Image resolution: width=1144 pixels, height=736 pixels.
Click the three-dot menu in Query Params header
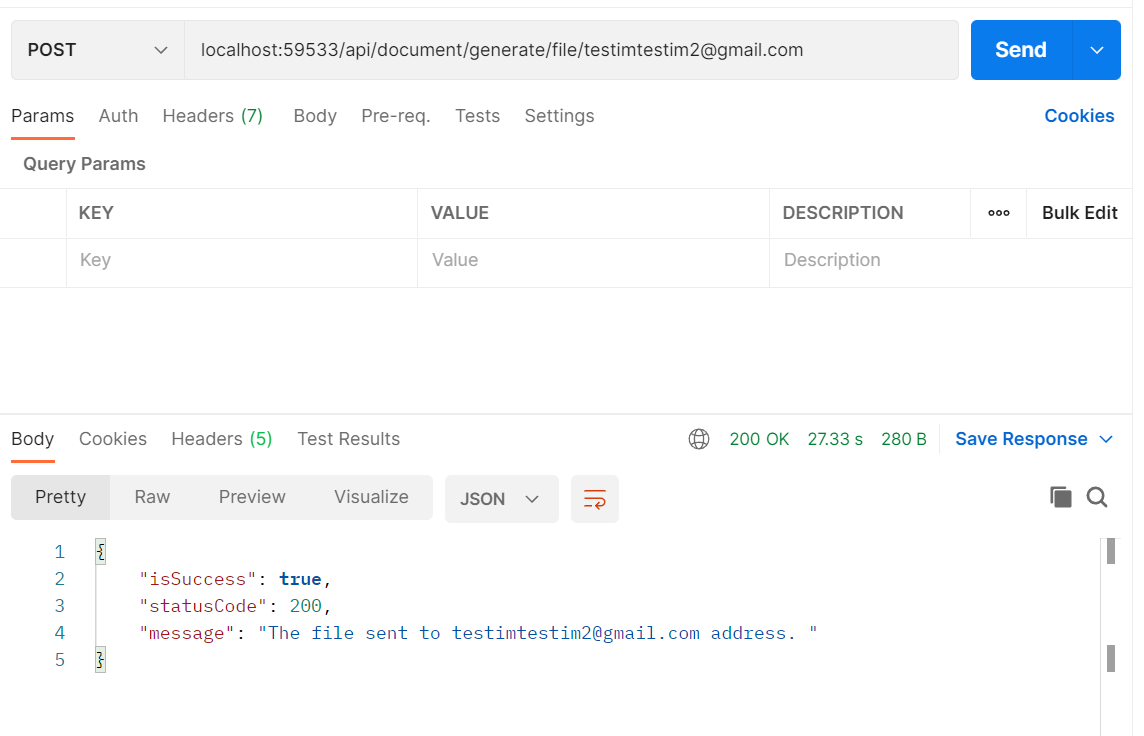click(x=998, y=212)
